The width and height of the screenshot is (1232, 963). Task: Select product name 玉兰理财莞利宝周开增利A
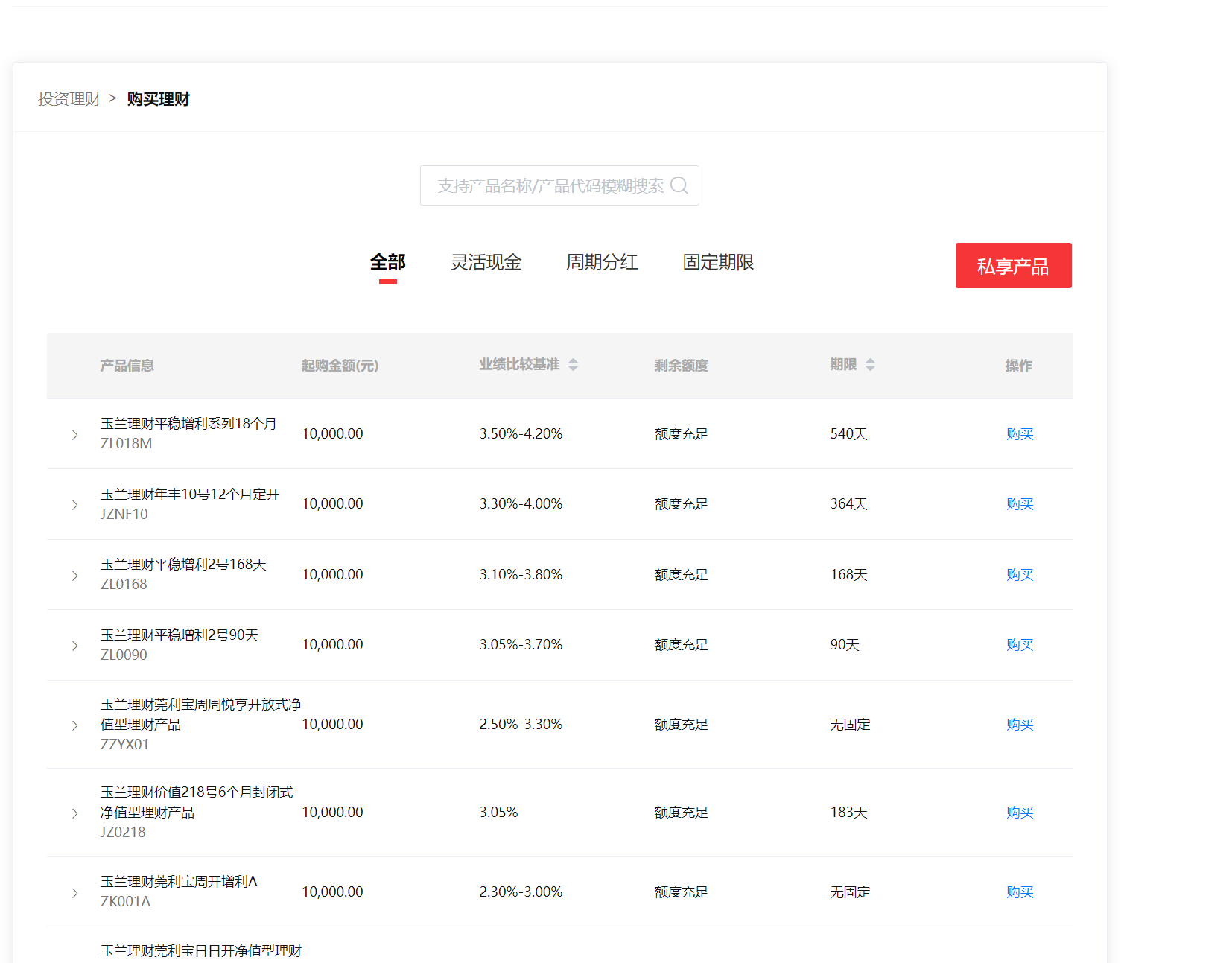click(x=179, y=882)
